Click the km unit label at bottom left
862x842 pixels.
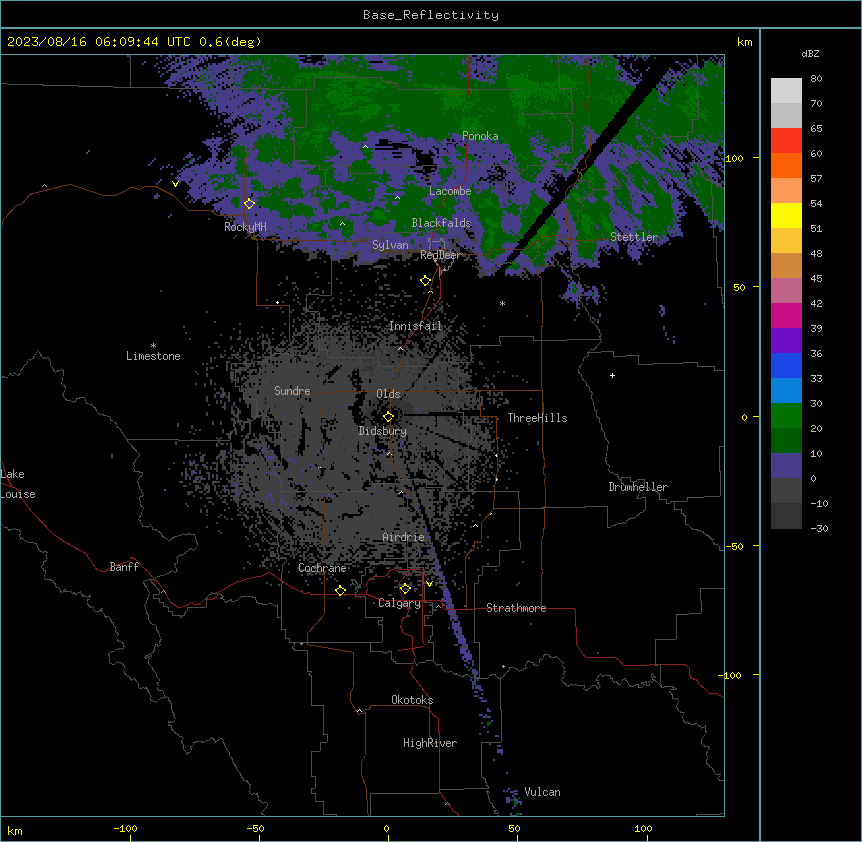coord(15,831)
